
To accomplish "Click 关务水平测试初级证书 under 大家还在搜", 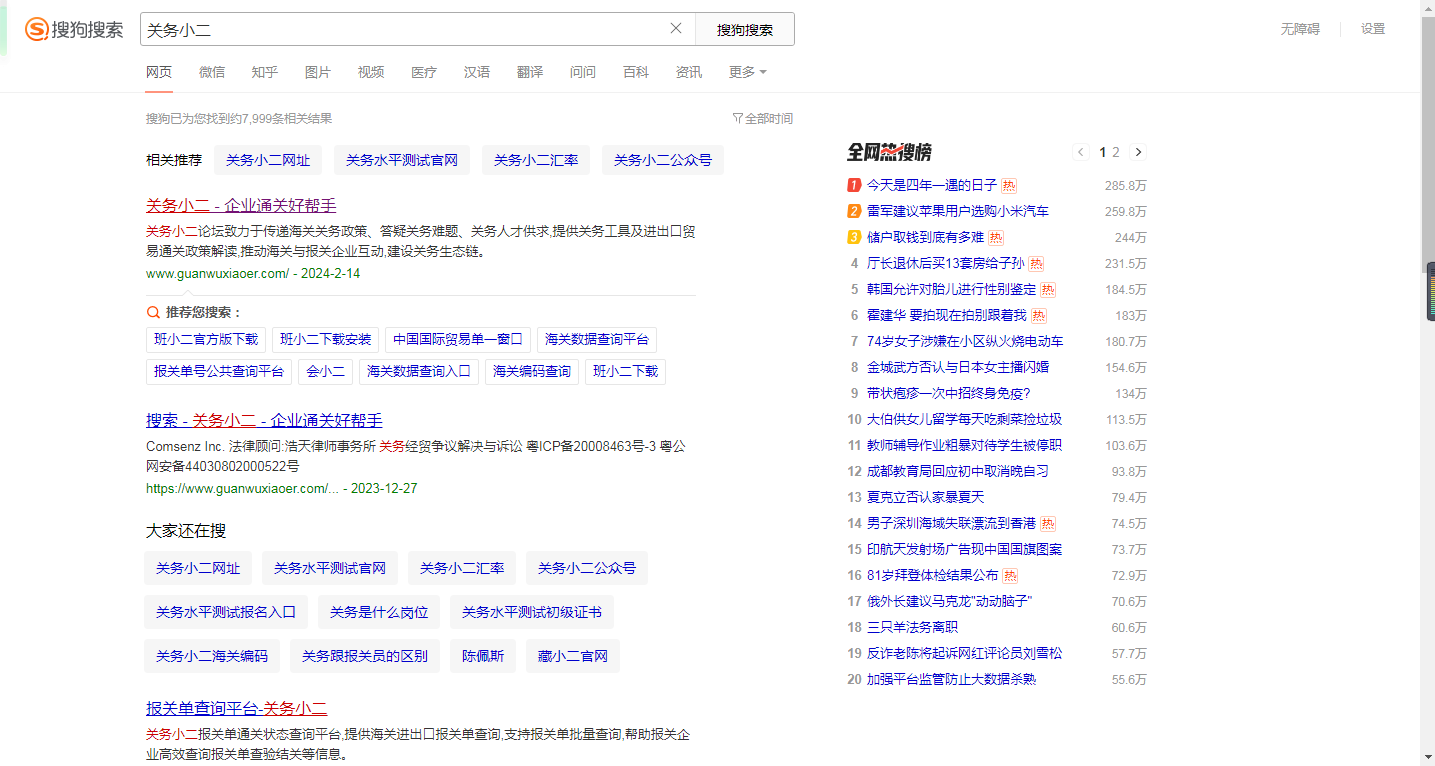I will (532, 612).
